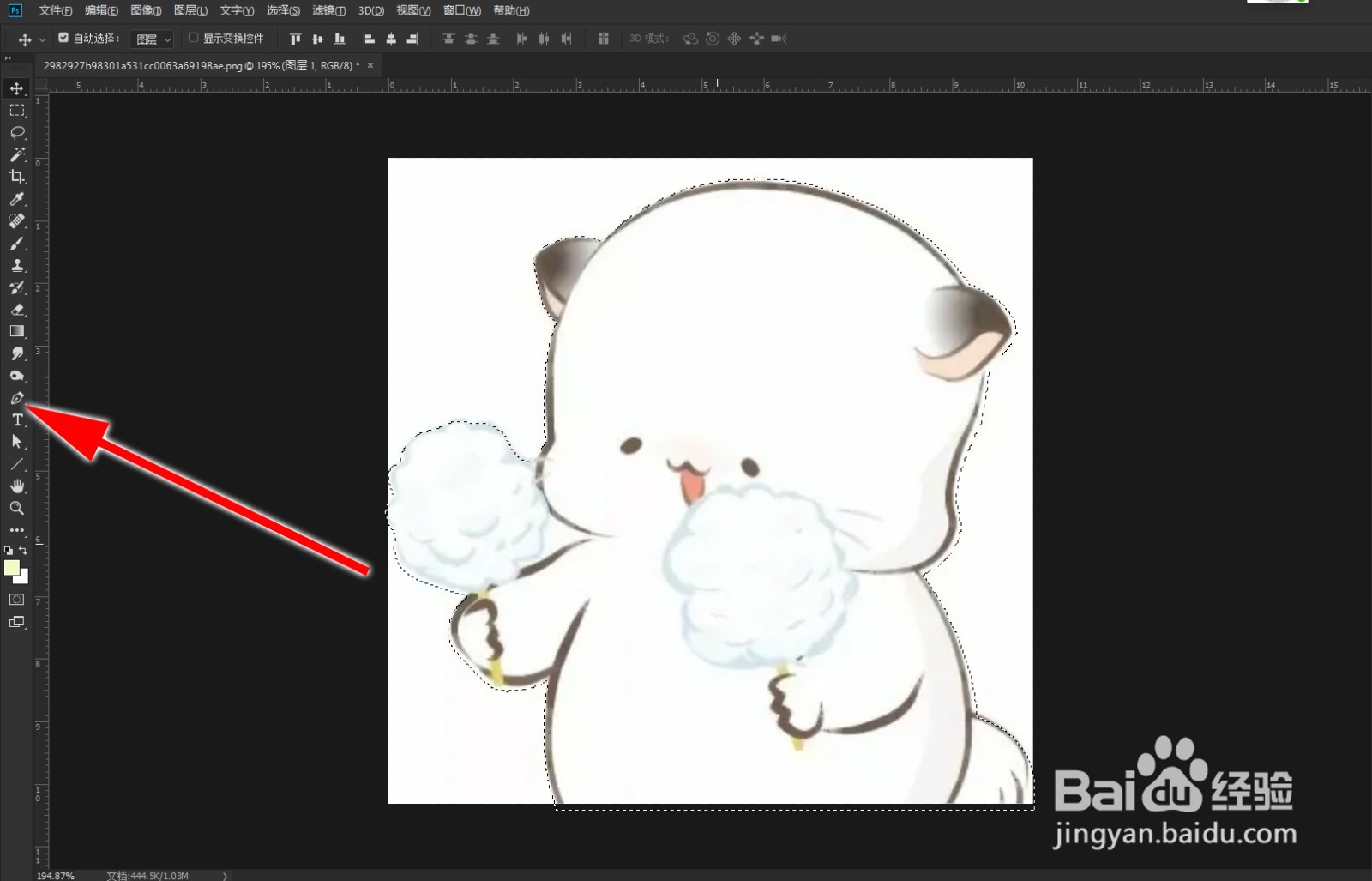Align top edges in options bar
Viewport: 1372px width, 881px height.
tap(296, 39)
